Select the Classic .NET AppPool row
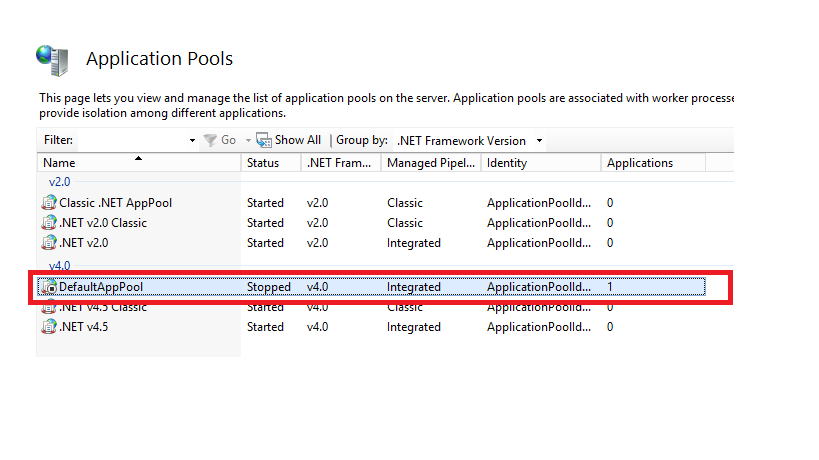Viewport: 819px width, 460px height. pos(371,203)
